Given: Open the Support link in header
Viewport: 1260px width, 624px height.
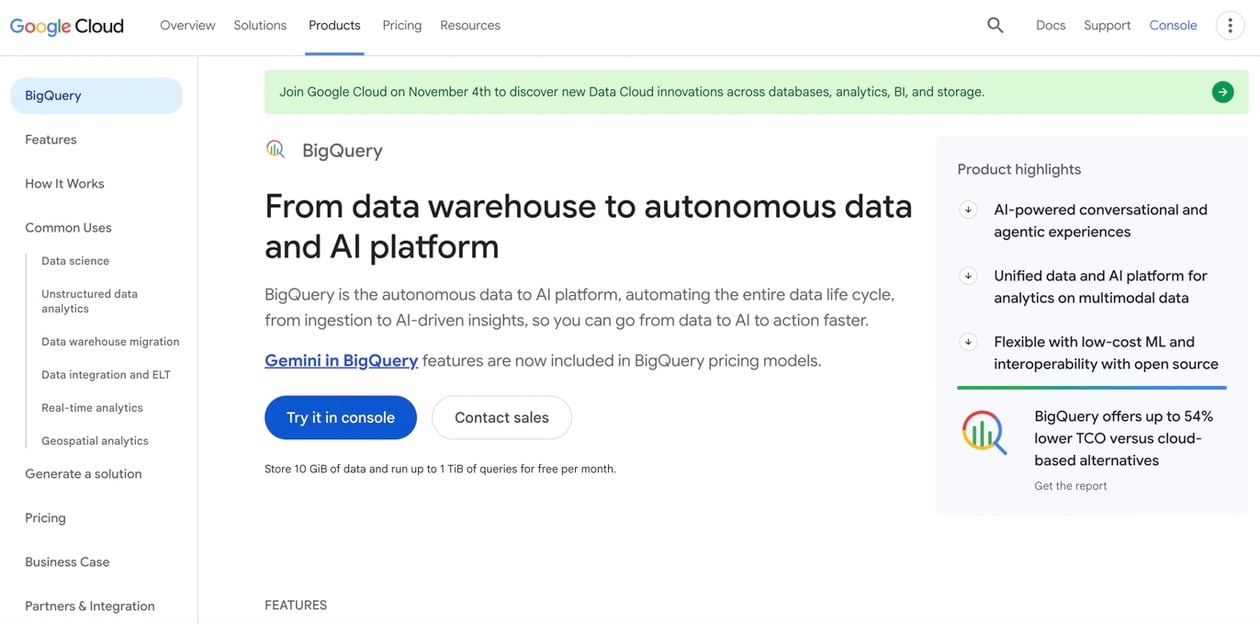Looking at the screenshot, I should pos(1107,25).
